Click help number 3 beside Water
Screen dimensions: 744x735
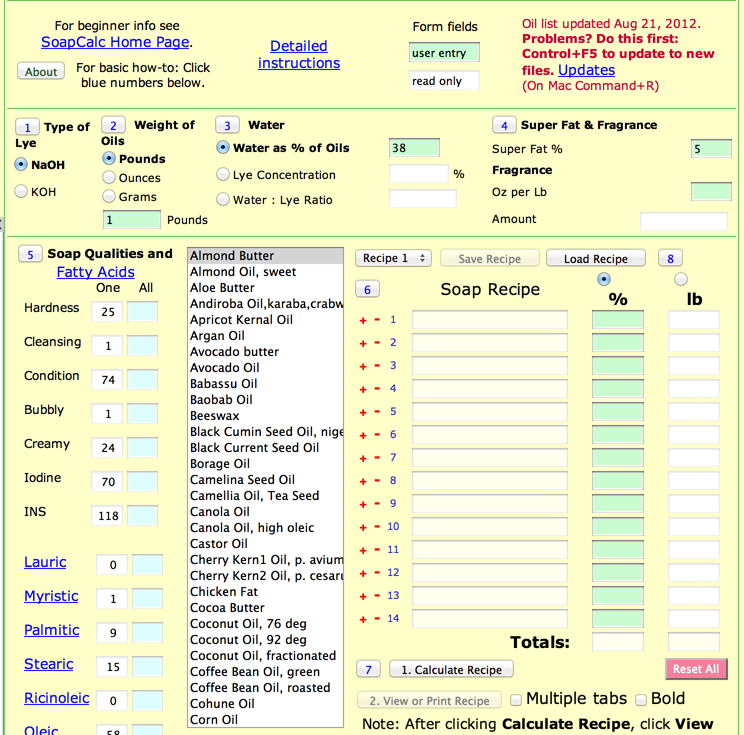point(227,125)
